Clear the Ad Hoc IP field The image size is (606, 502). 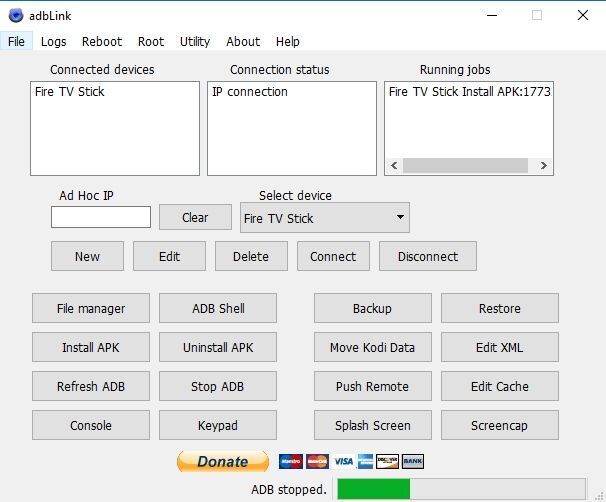(195, 217)
